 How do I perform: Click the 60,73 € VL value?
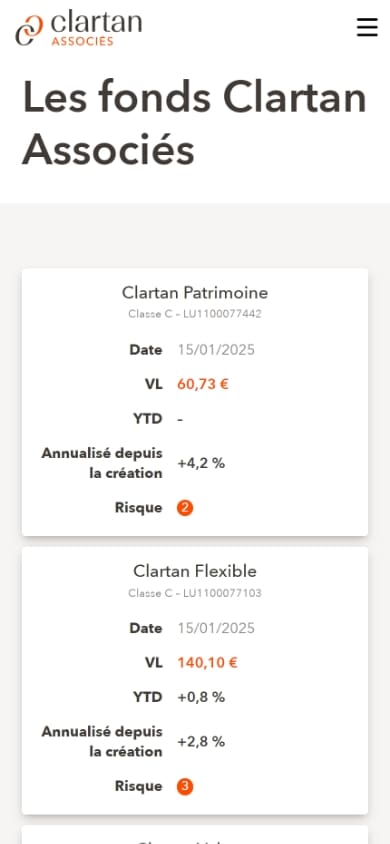click(203, 384)
